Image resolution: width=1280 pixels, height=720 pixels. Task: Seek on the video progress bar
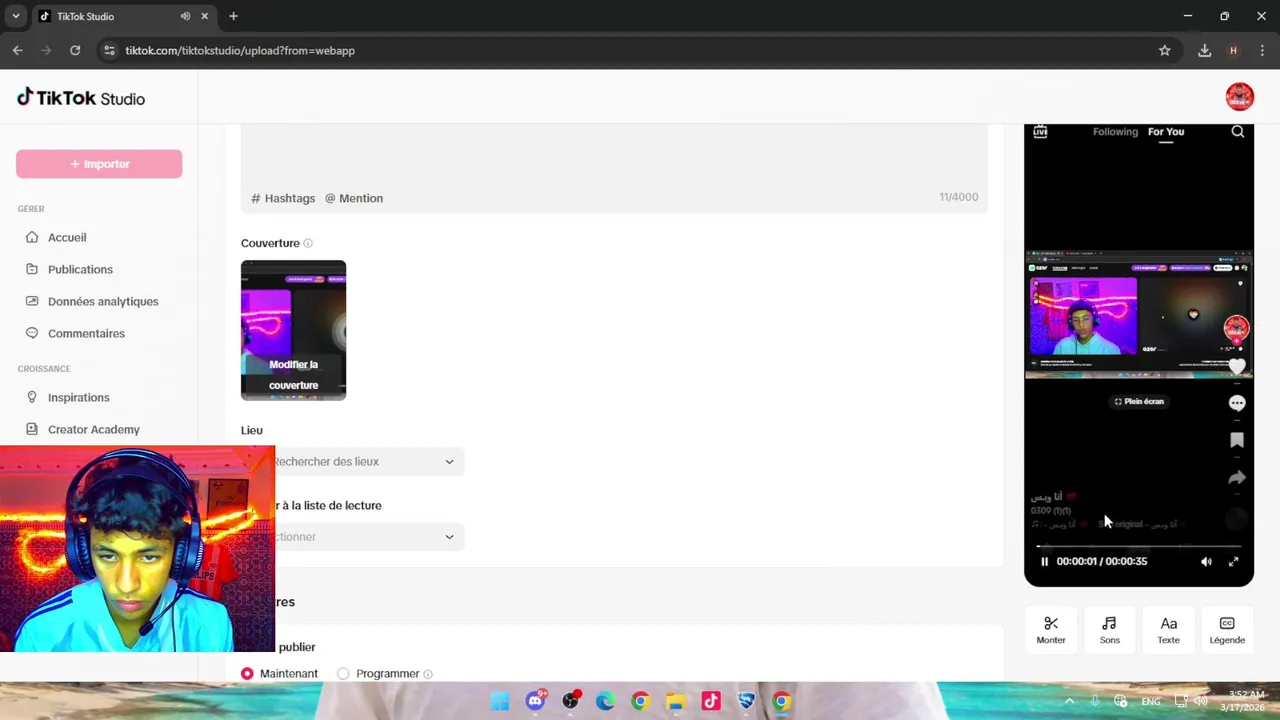coord(1139,546)
